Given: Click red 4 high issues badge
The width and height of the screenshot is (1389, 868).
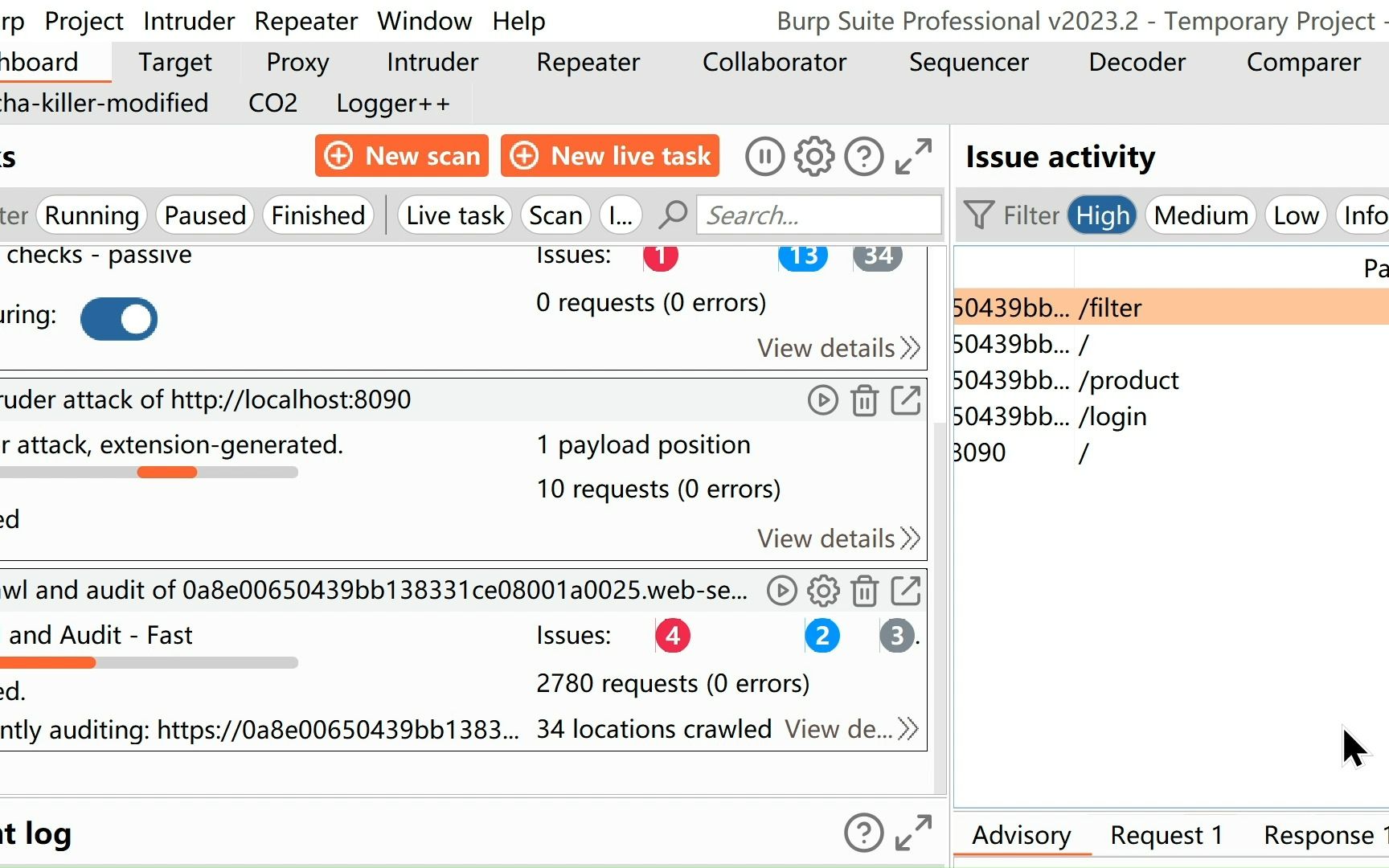Looking at the screenshot, I should pyautogui.click(x=673, y=636).
